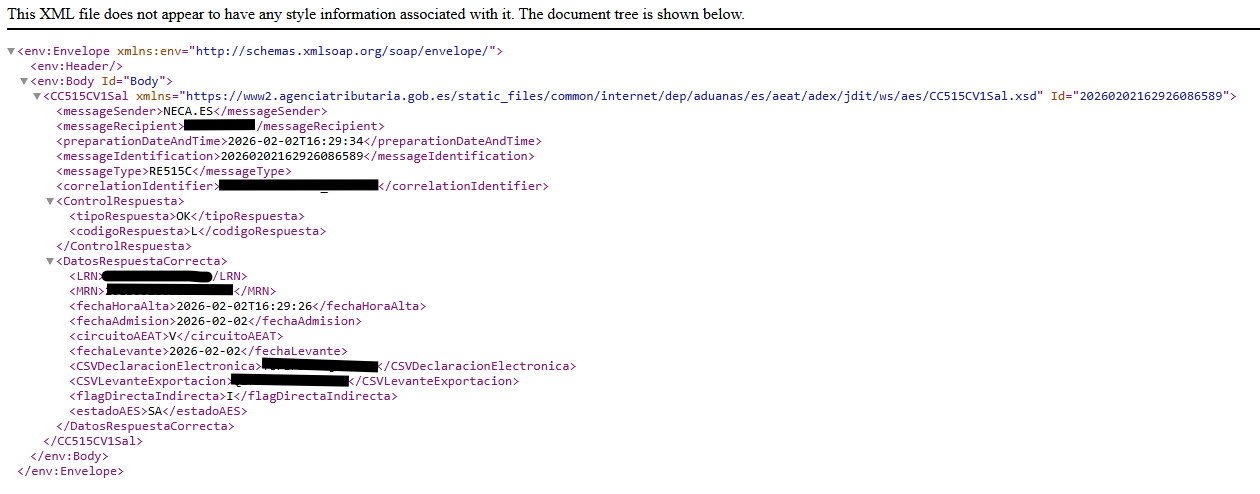Click the NECA.ES messageSender value

click(x=186, y=111)
